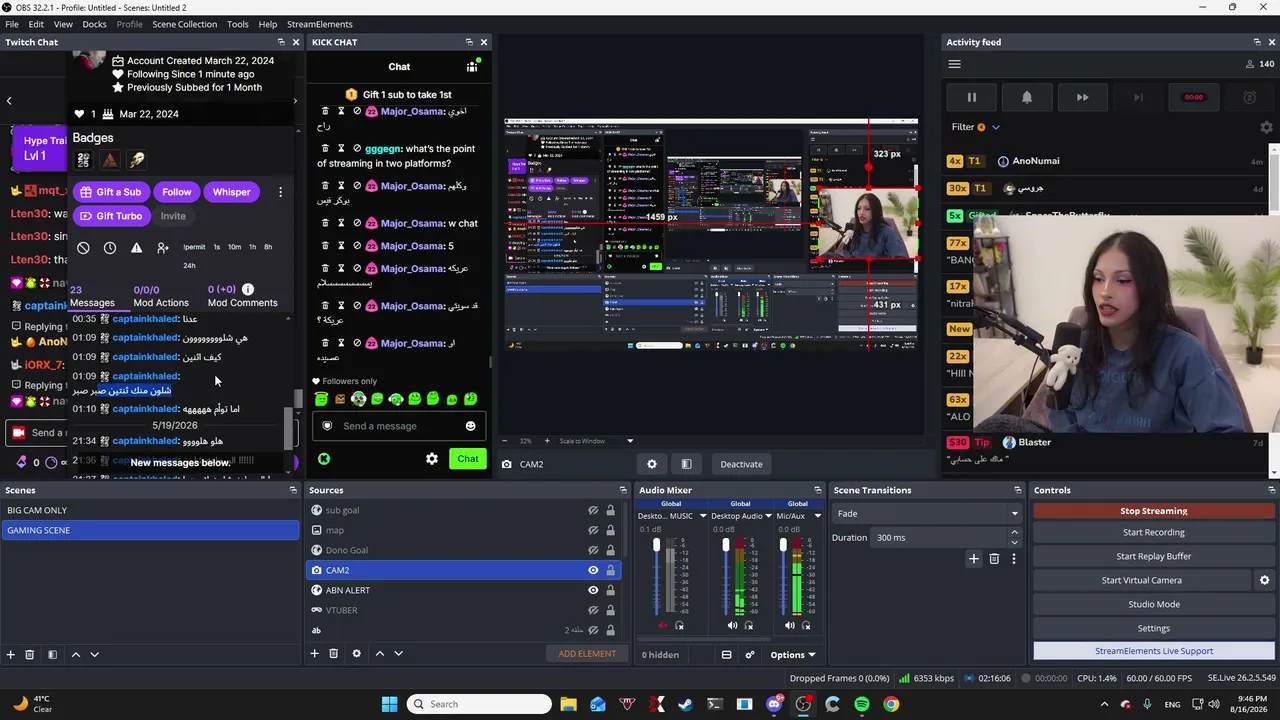Image resolution: width=1280 pixels, height=720 pixels.
Task: Click the warn user triangle icon
Action: 137,247
